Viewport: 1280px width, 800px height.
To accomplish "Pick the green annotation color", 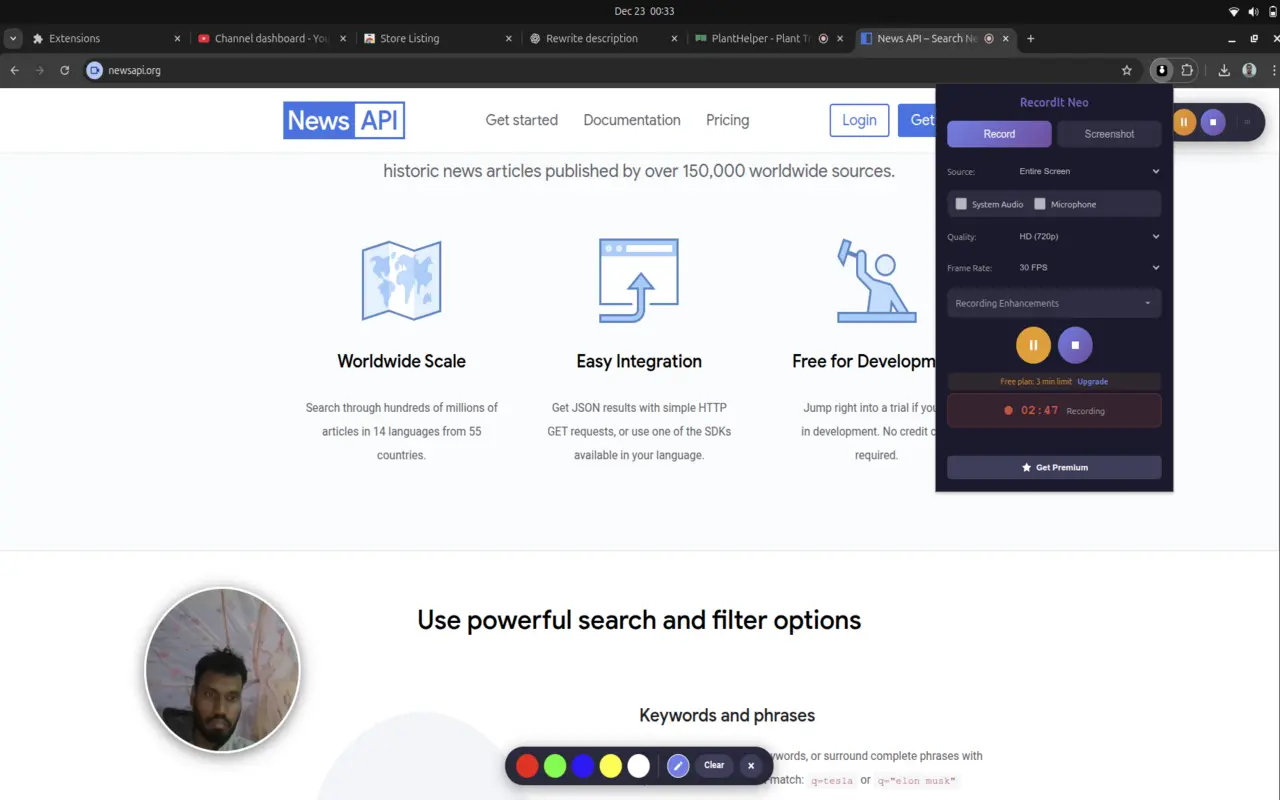I will pos(555,766).
